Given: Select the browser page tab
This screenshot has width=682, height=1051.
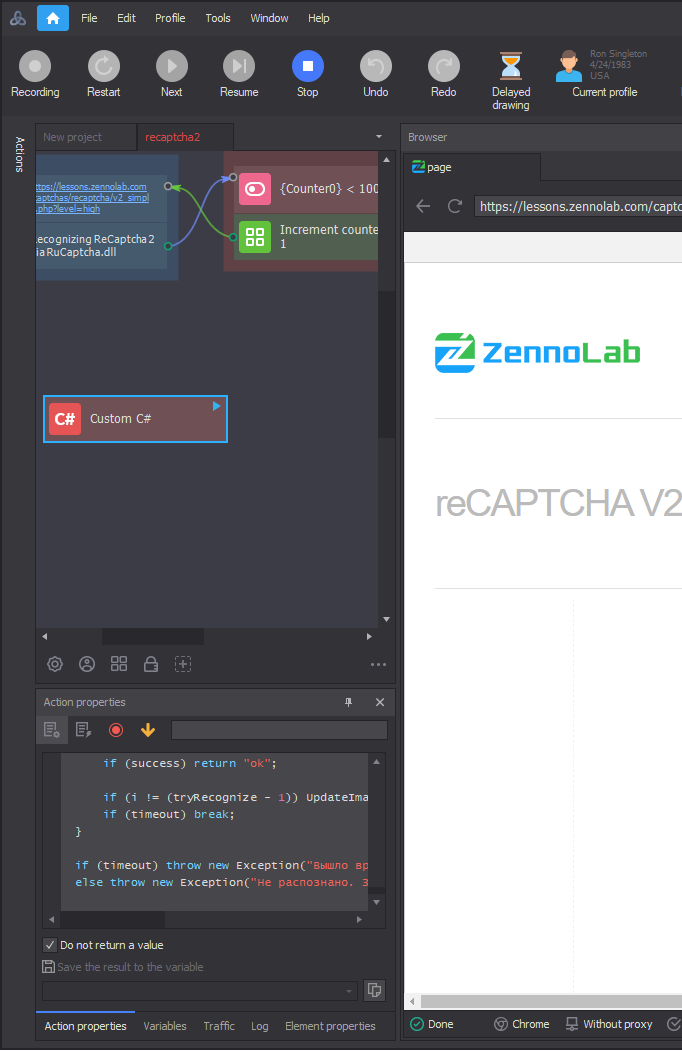Looking at the screenshot, I should [x=472, y=167].
